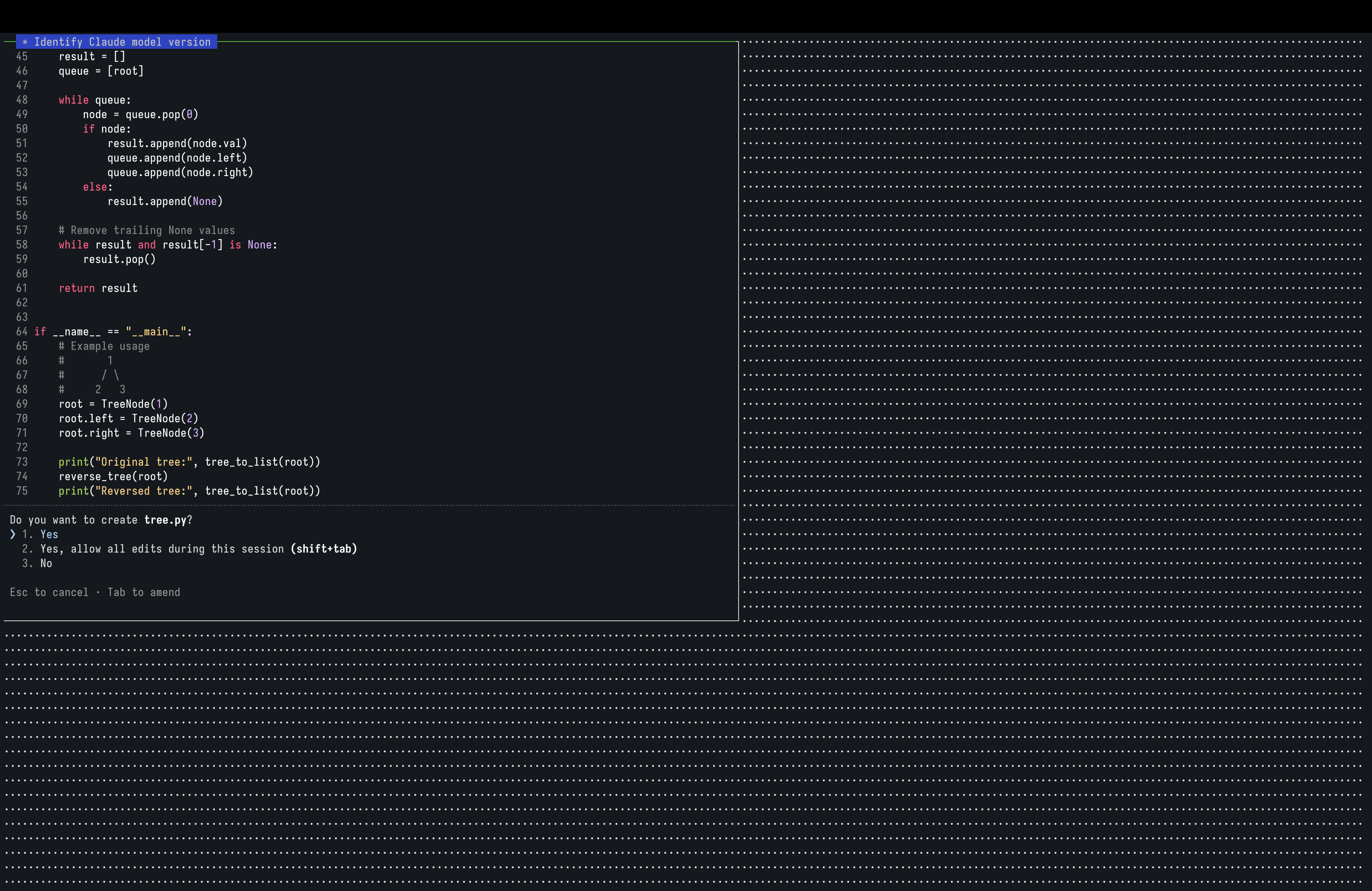Click 'result.append(None)' on line 55
Screen dimensions: 1372x891
click(x=165, y=201)
